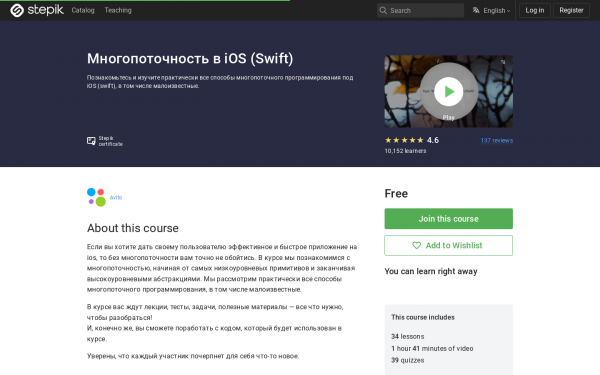Click the Stepik logo

37,10
